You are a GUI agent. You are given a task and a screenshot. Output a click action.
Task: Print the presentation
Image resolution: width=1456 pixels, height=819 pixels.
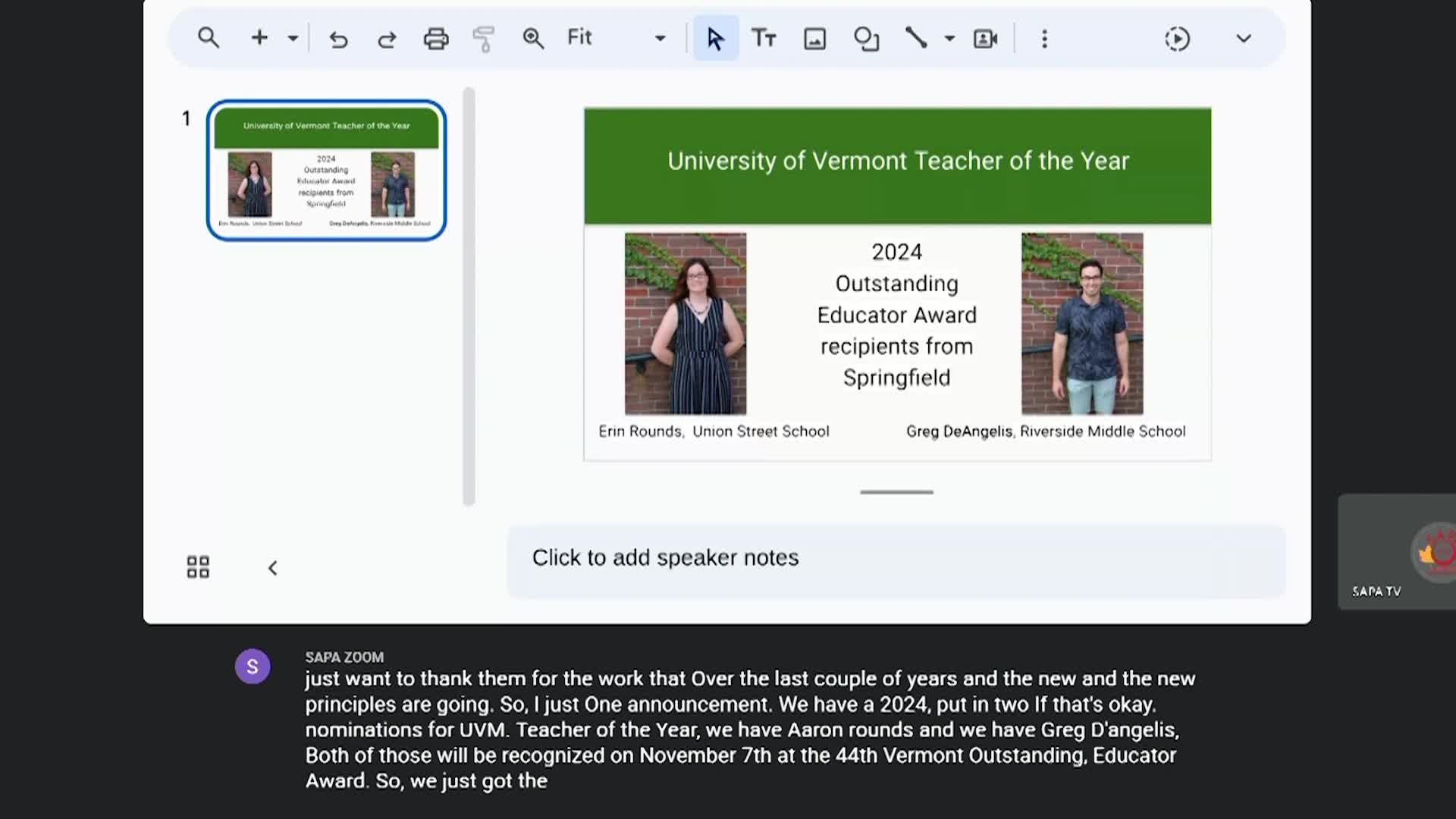coord(436,39)
